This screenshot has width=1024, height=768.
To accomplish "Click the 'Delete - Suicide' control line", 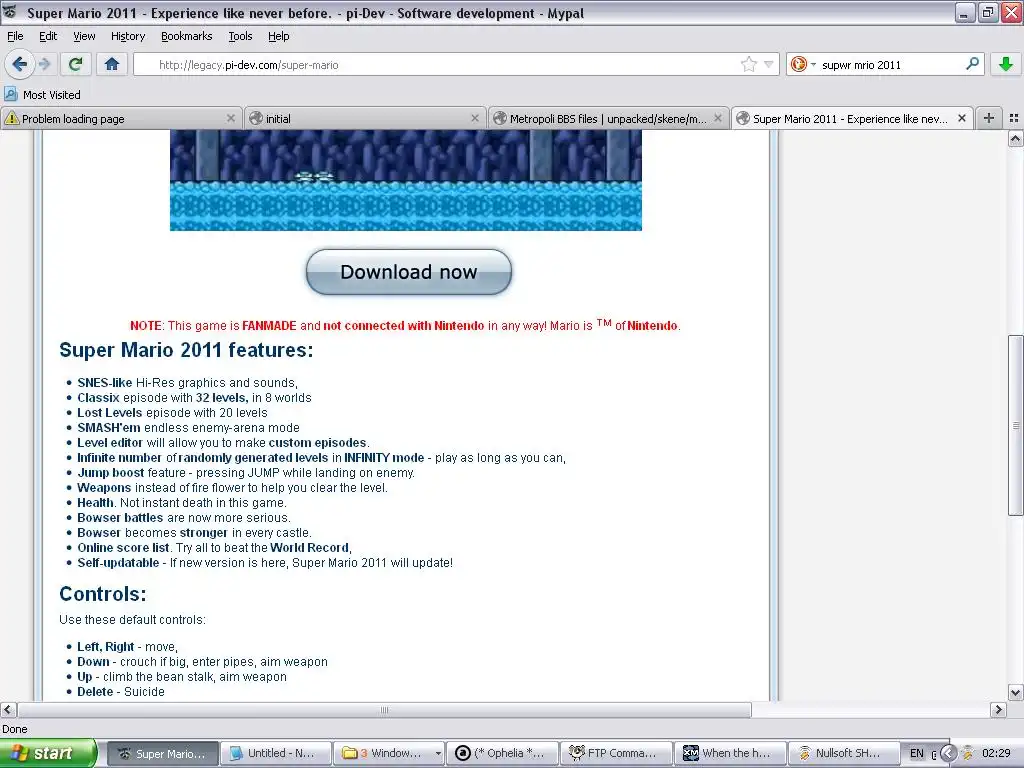I will 121,692.
